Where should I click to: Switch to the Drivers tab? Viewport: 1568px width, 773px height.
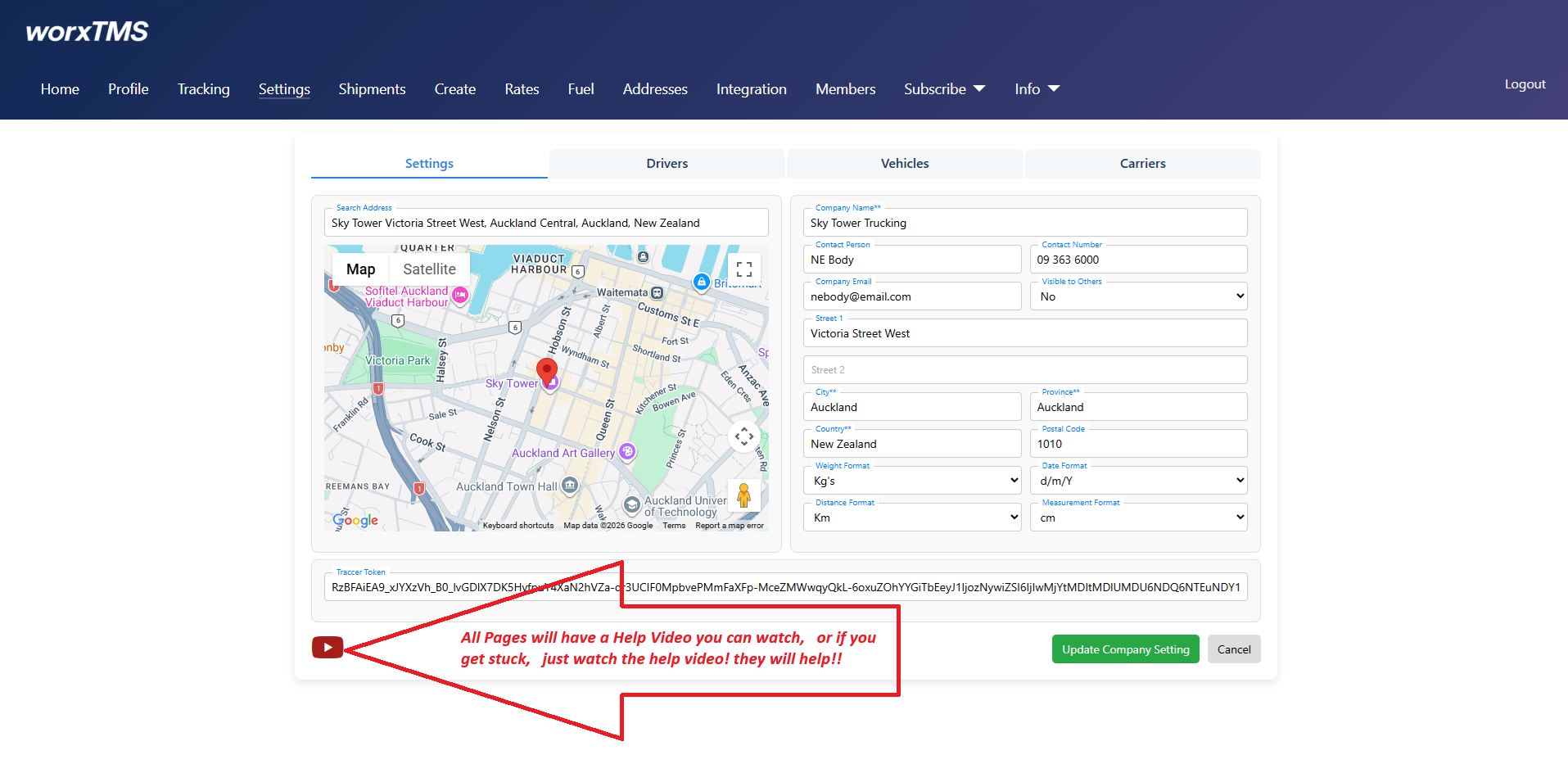667,164
